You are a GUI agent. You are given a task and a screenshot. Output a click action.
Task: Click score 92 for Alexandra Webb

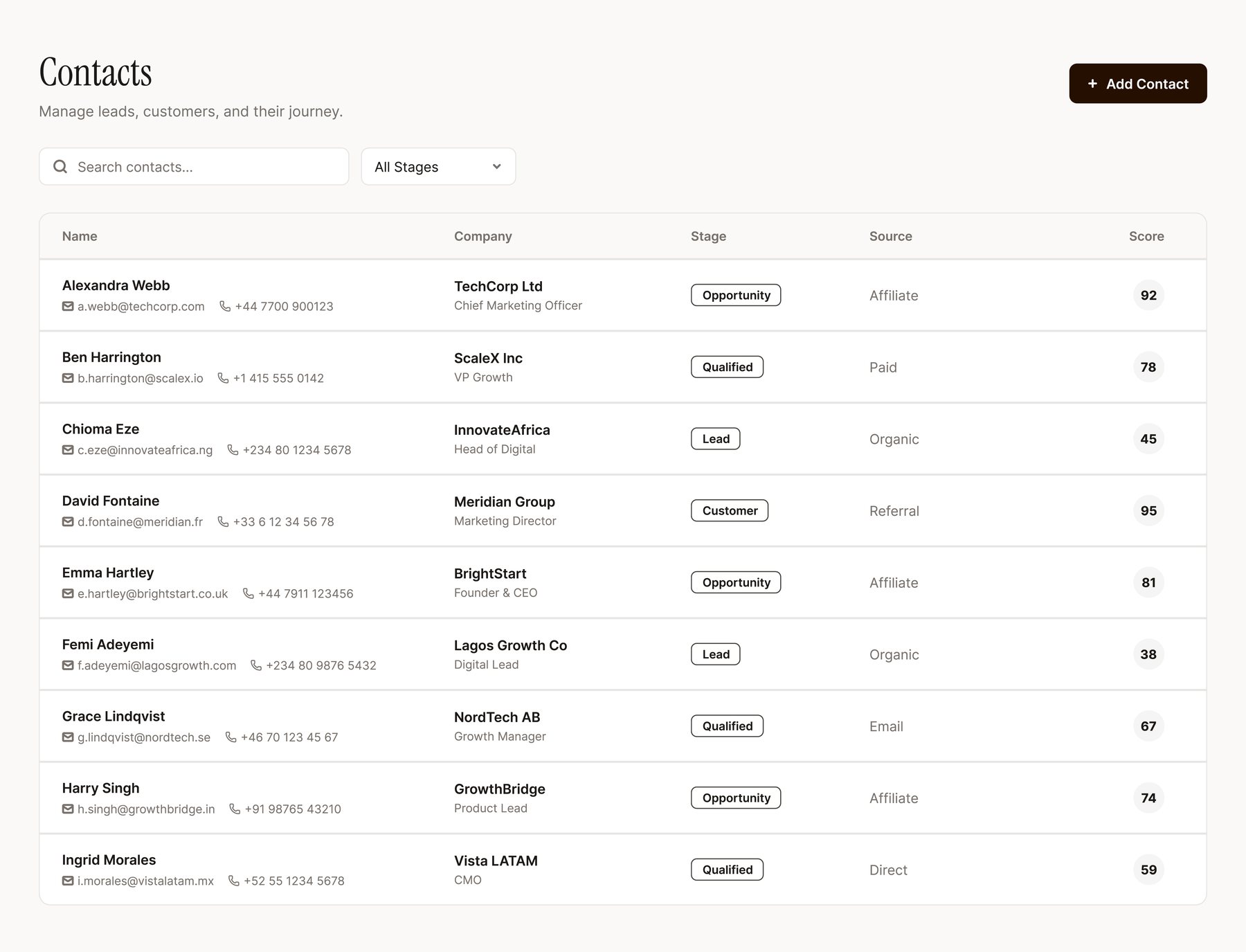coord(1148,295)
